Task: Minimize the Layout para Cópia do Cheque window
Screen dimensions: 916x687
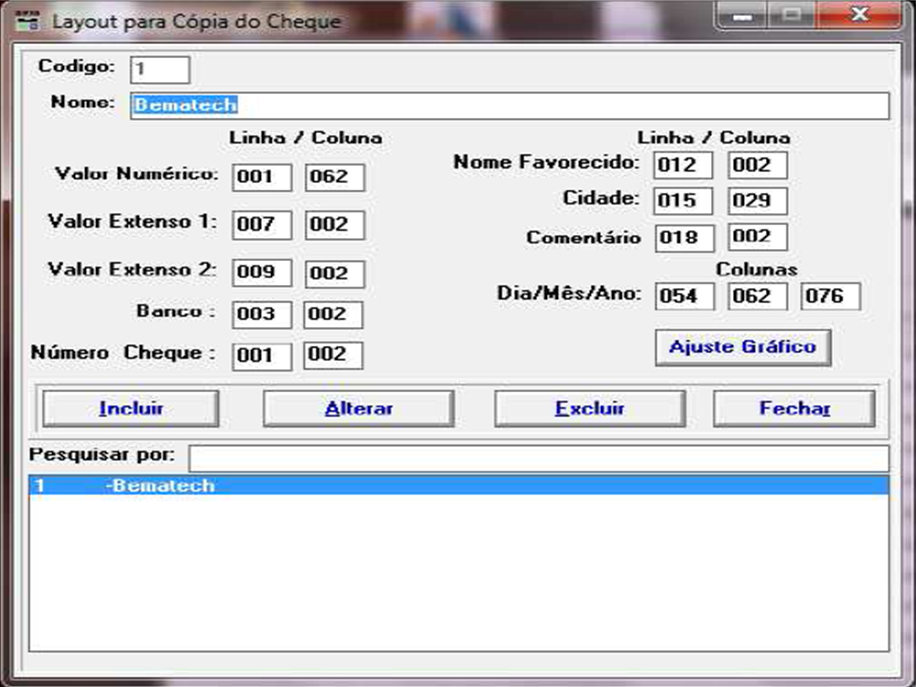Action: click(742, 15)
